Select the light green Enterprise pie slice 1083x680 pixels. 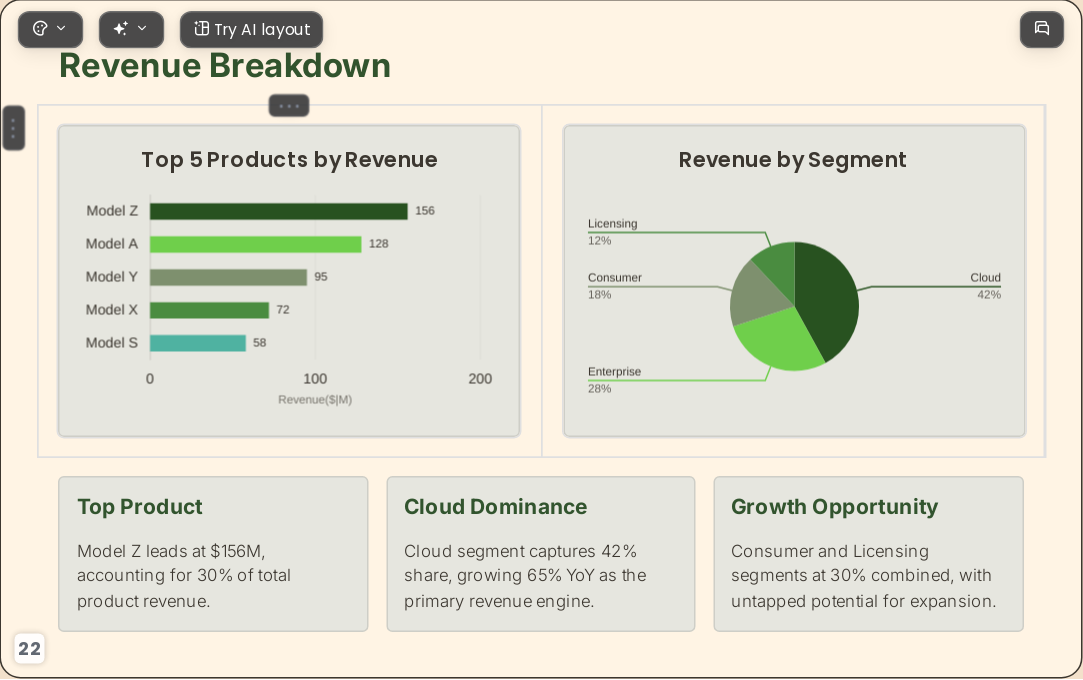[x=780, y=338]
